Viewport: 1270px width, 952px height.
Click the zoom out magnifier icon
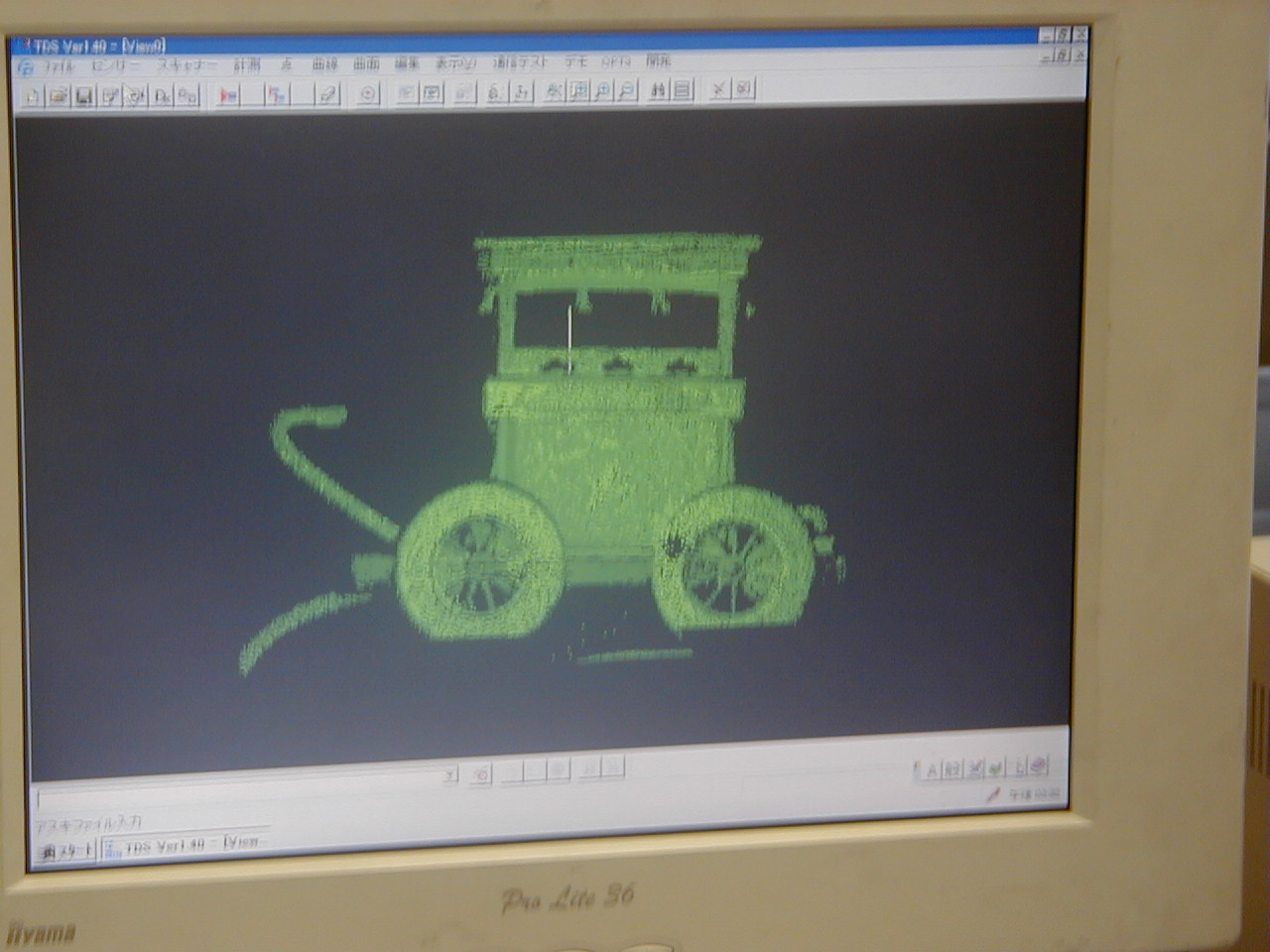point(626,91)
